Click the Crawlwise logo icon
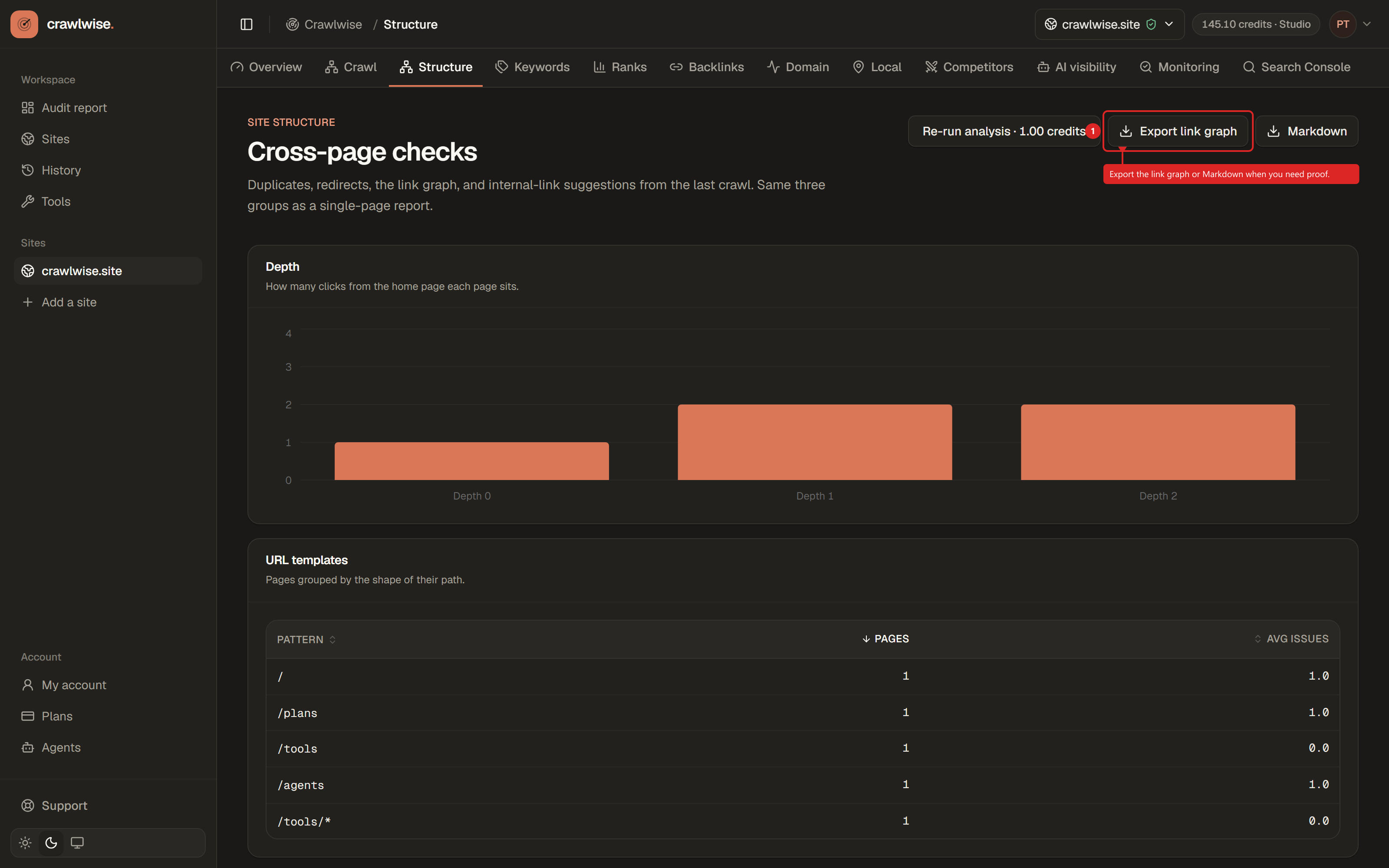The height and width of the screenshot is (868, 1389). click(24, 24)
